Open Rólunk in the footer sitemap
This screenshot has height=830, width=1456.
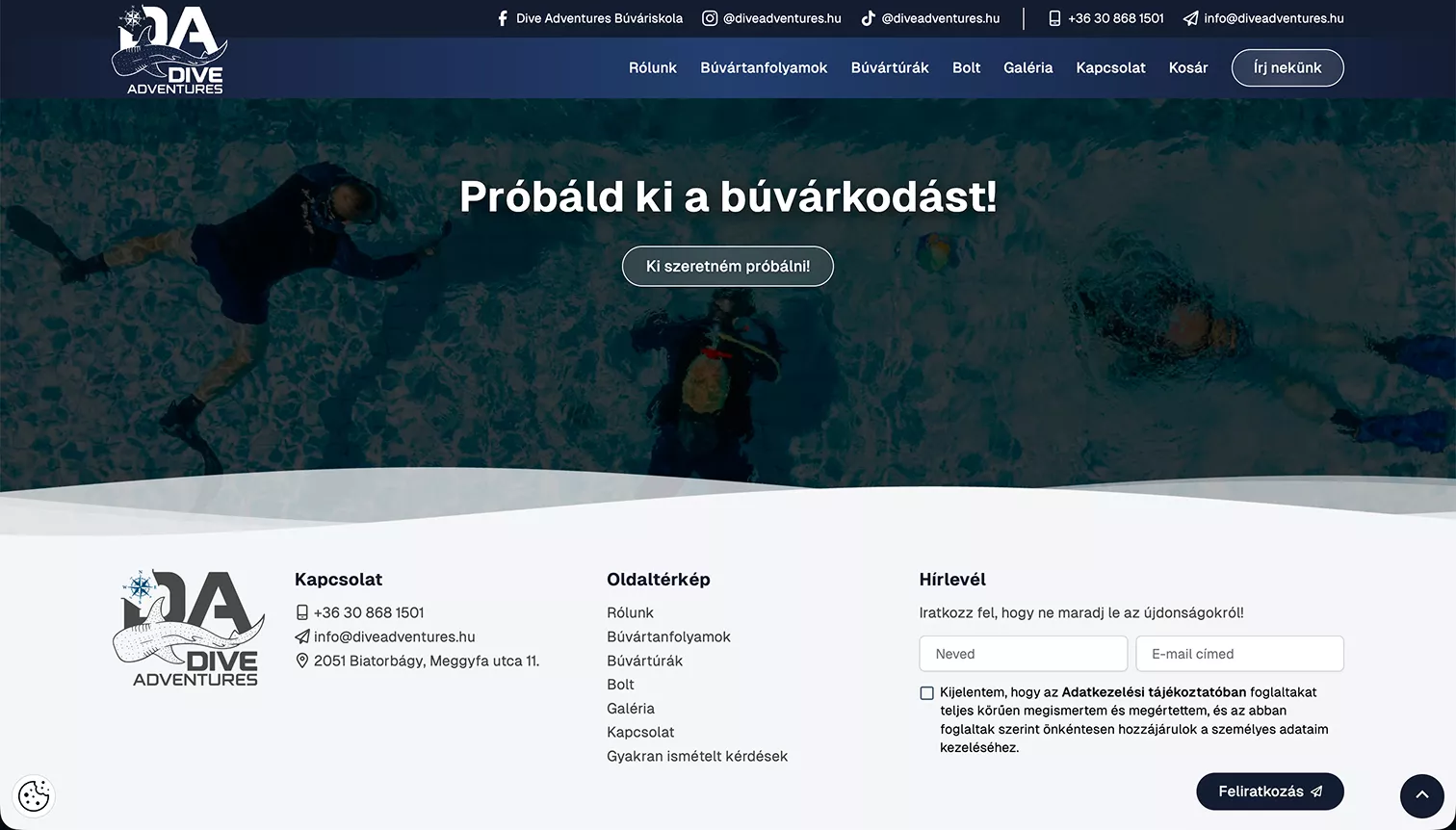[x=630, y=612]
